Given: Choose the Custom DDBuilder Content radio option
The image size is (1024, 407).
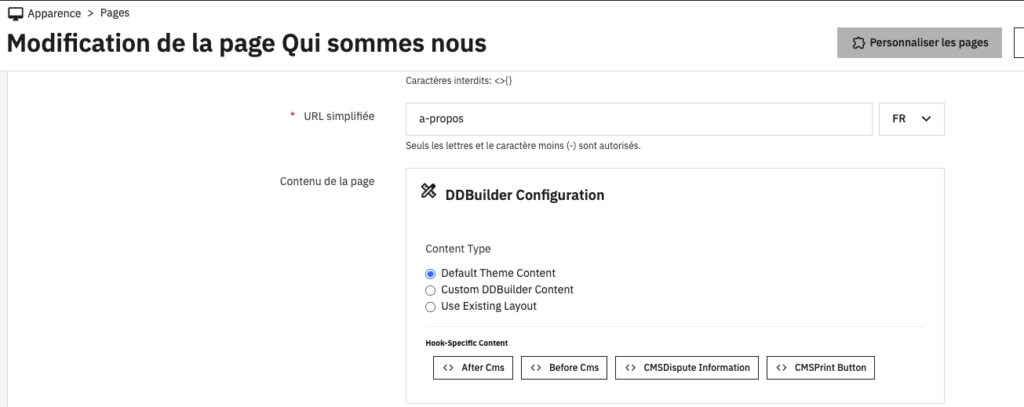Looking at the screenshot, I should 431,290.
